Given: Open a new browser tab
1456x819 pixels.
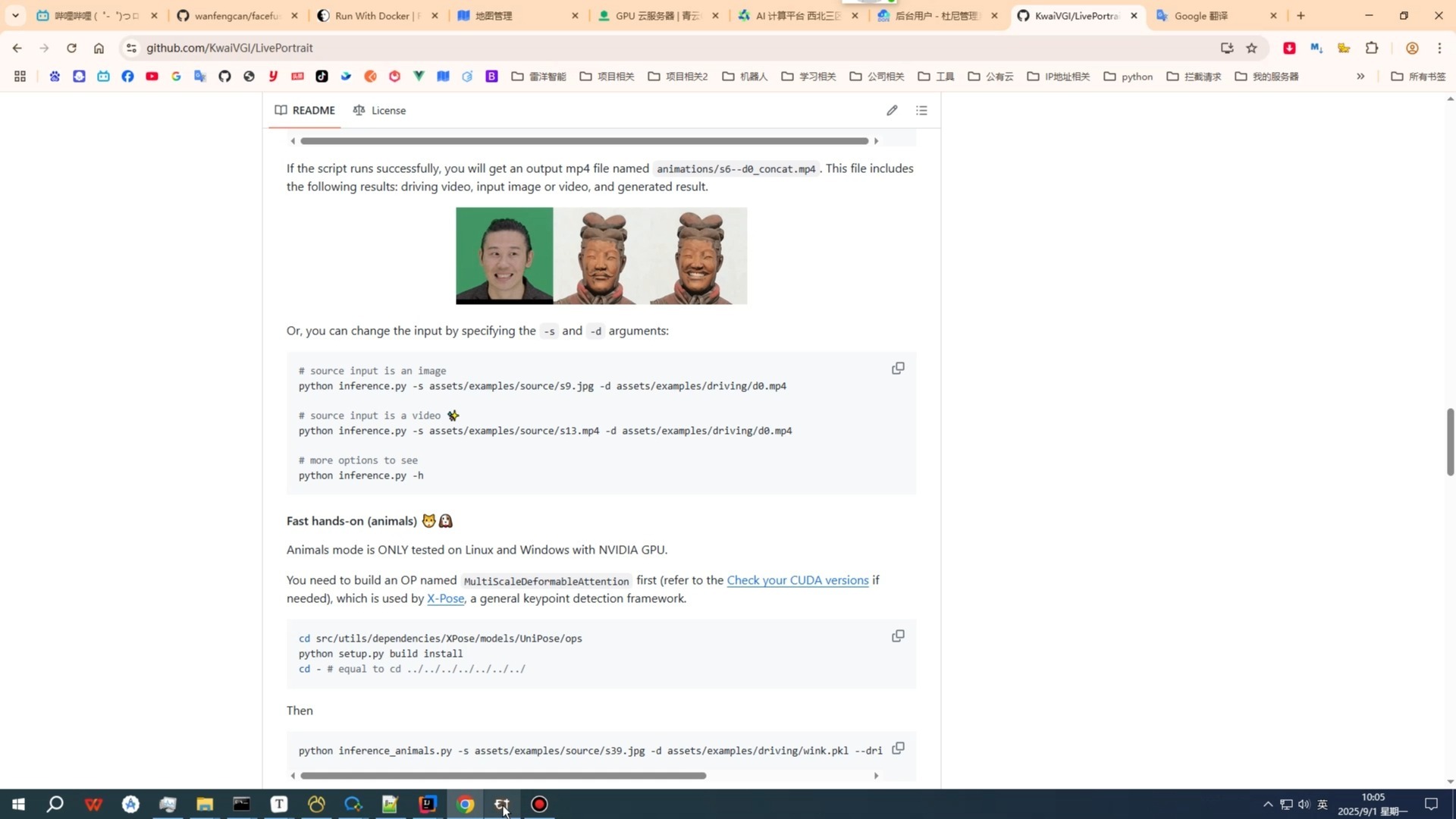Looking at the screenshot, I should (1301, 15).
